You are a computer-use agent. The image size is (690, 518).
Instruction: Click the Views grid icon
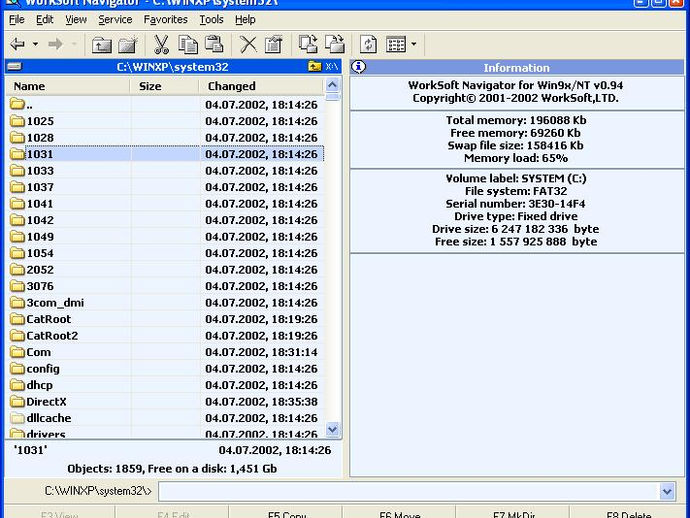pos(396,44)
